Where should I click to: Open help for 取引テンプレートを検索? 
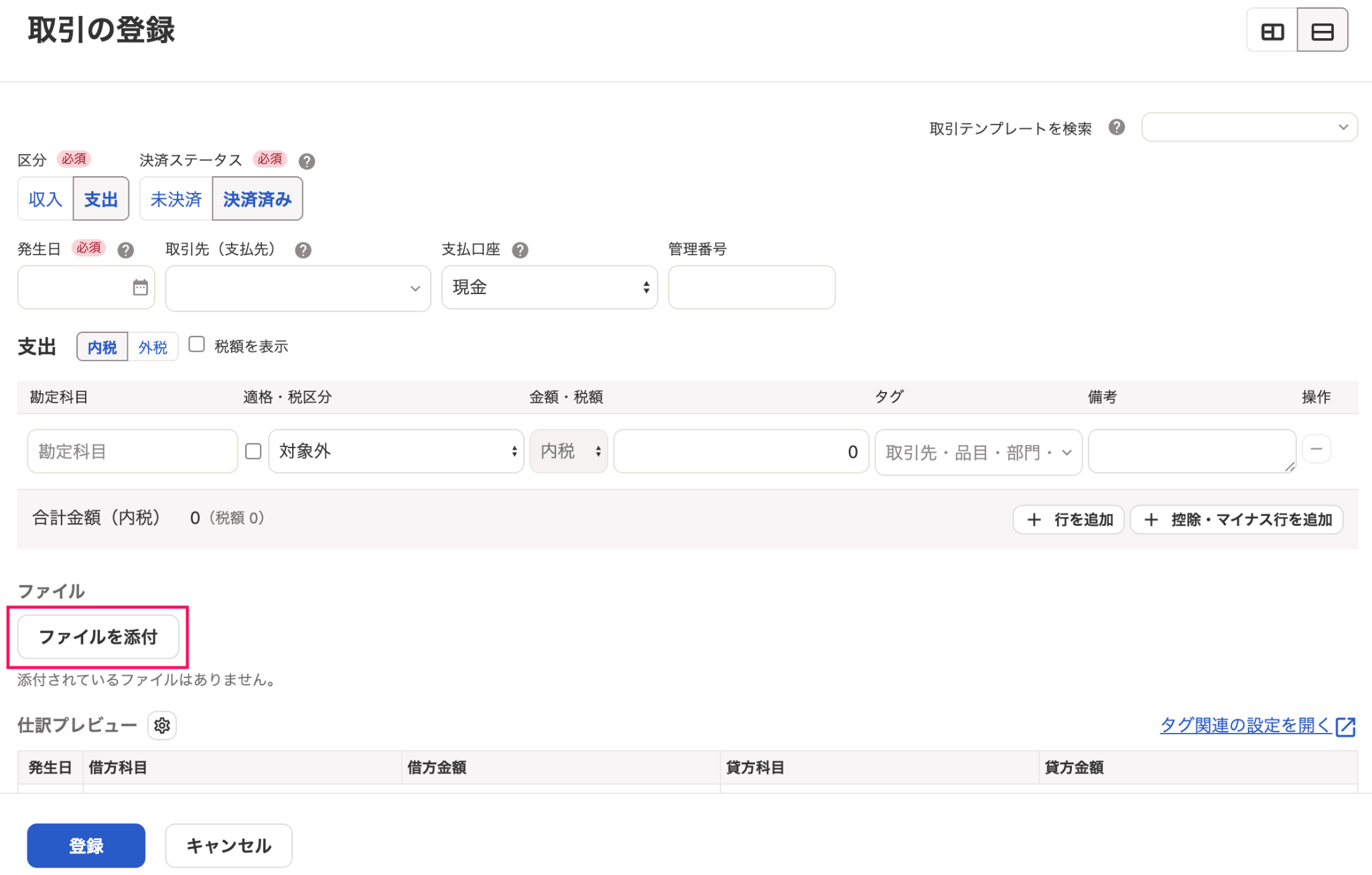pos(1116,127)
